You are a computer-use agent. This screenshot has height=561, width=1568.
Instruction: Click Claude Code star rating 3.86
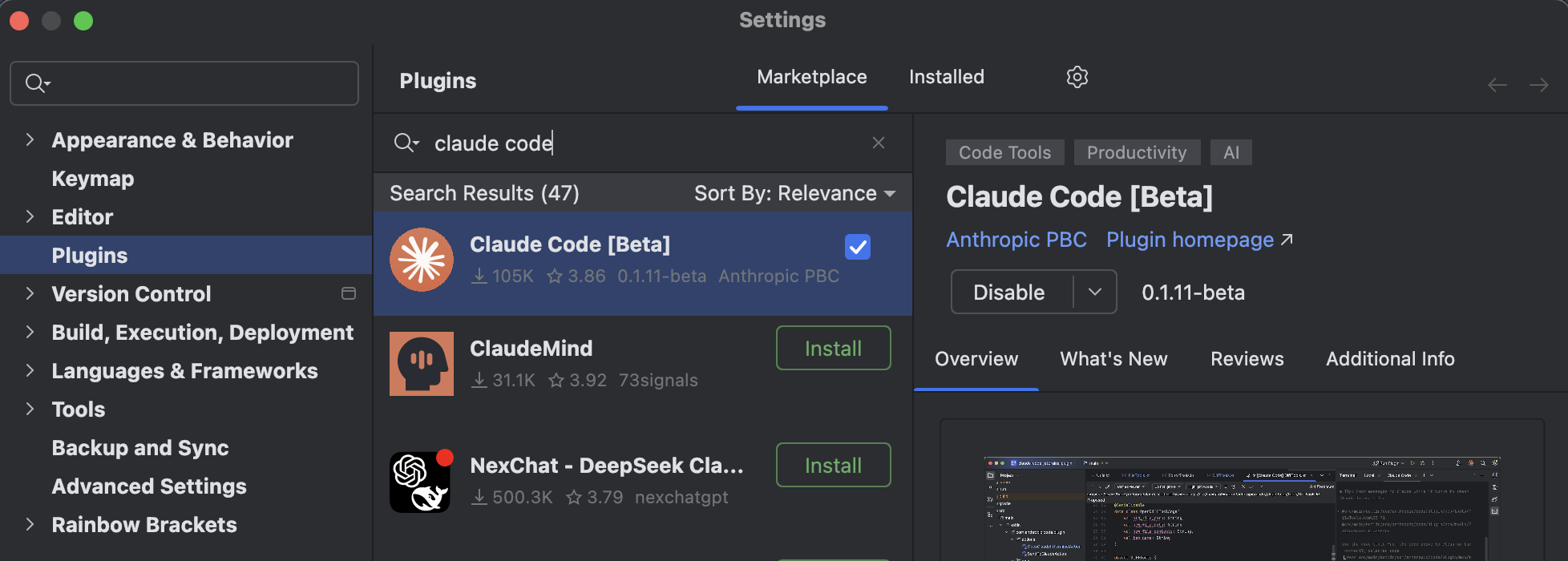click(x=576, y=276)
